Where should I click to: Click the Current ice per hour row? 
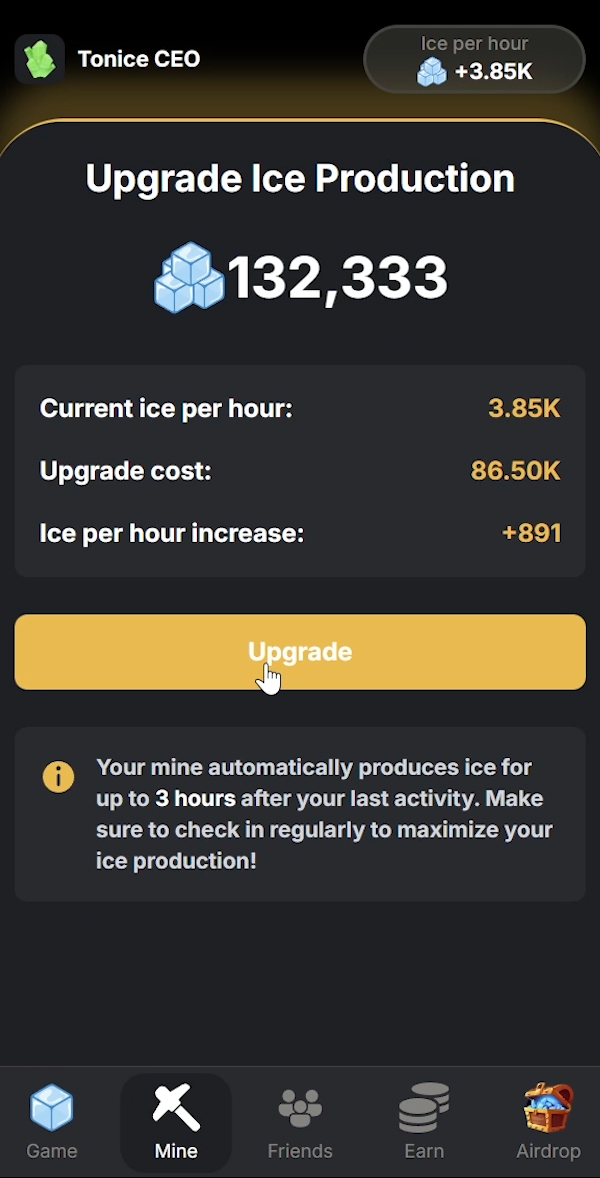tap(300, 408)
